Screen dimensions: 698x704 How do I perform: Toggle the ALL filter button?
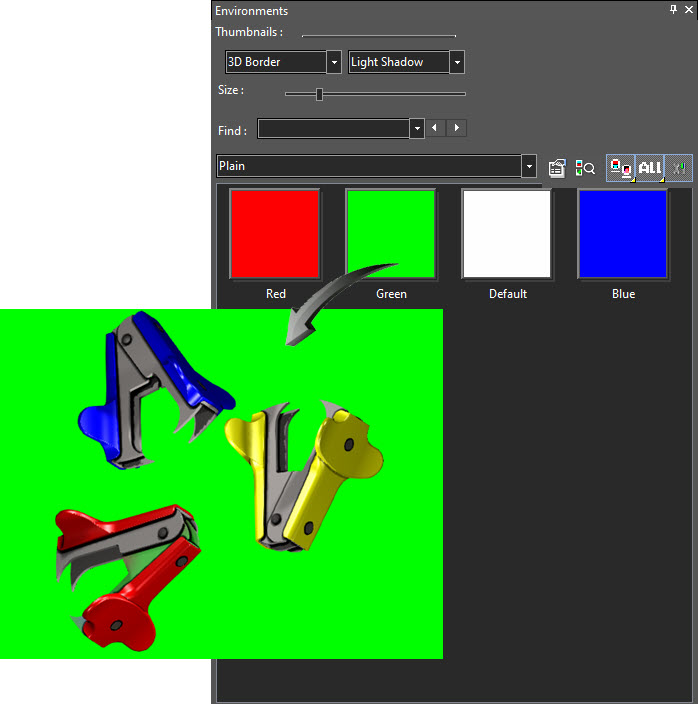click(650, 168)
